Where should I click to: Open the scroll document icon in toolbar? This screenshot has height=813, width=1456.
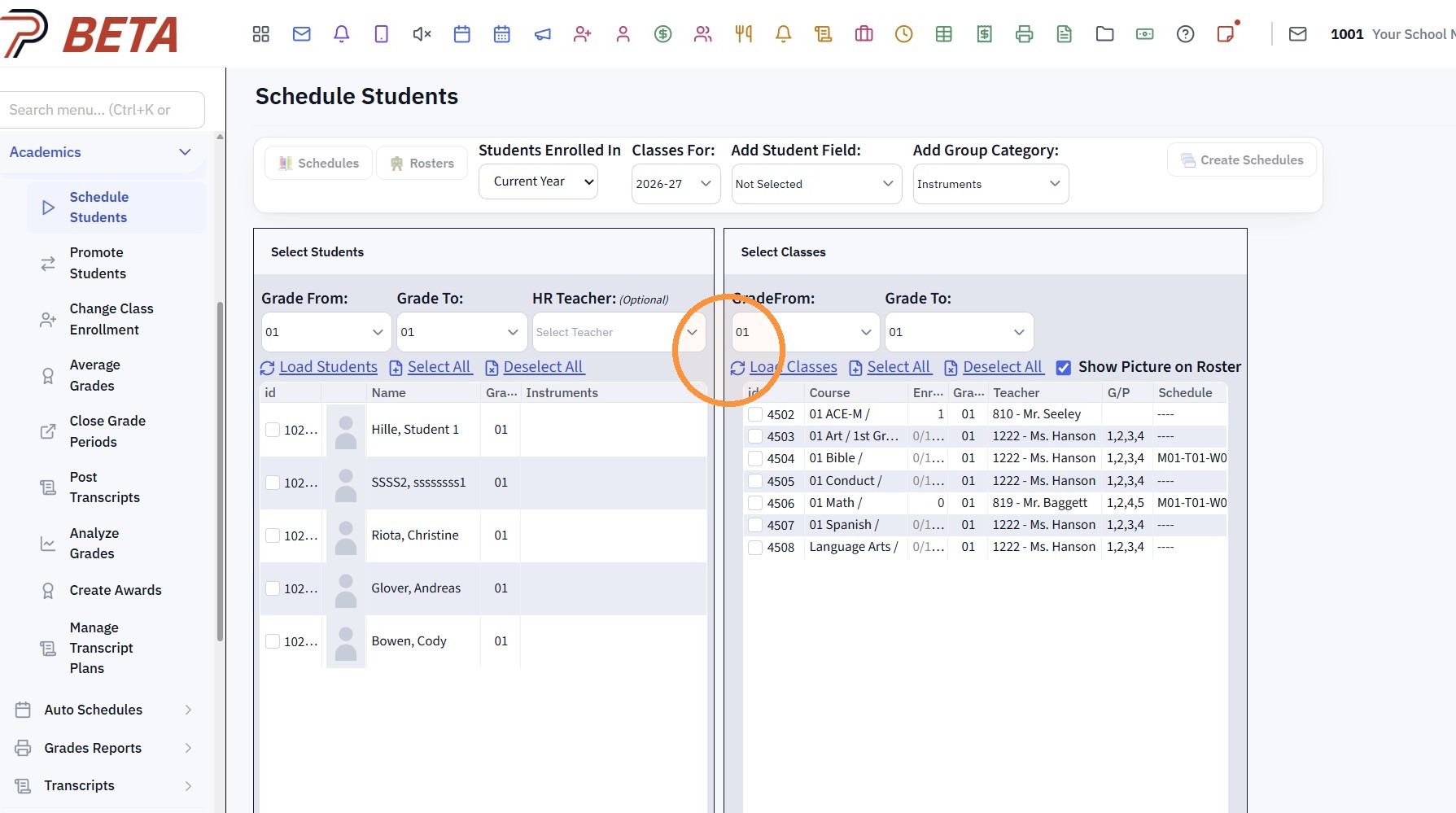pyautogui.click(x=823, y=34)
